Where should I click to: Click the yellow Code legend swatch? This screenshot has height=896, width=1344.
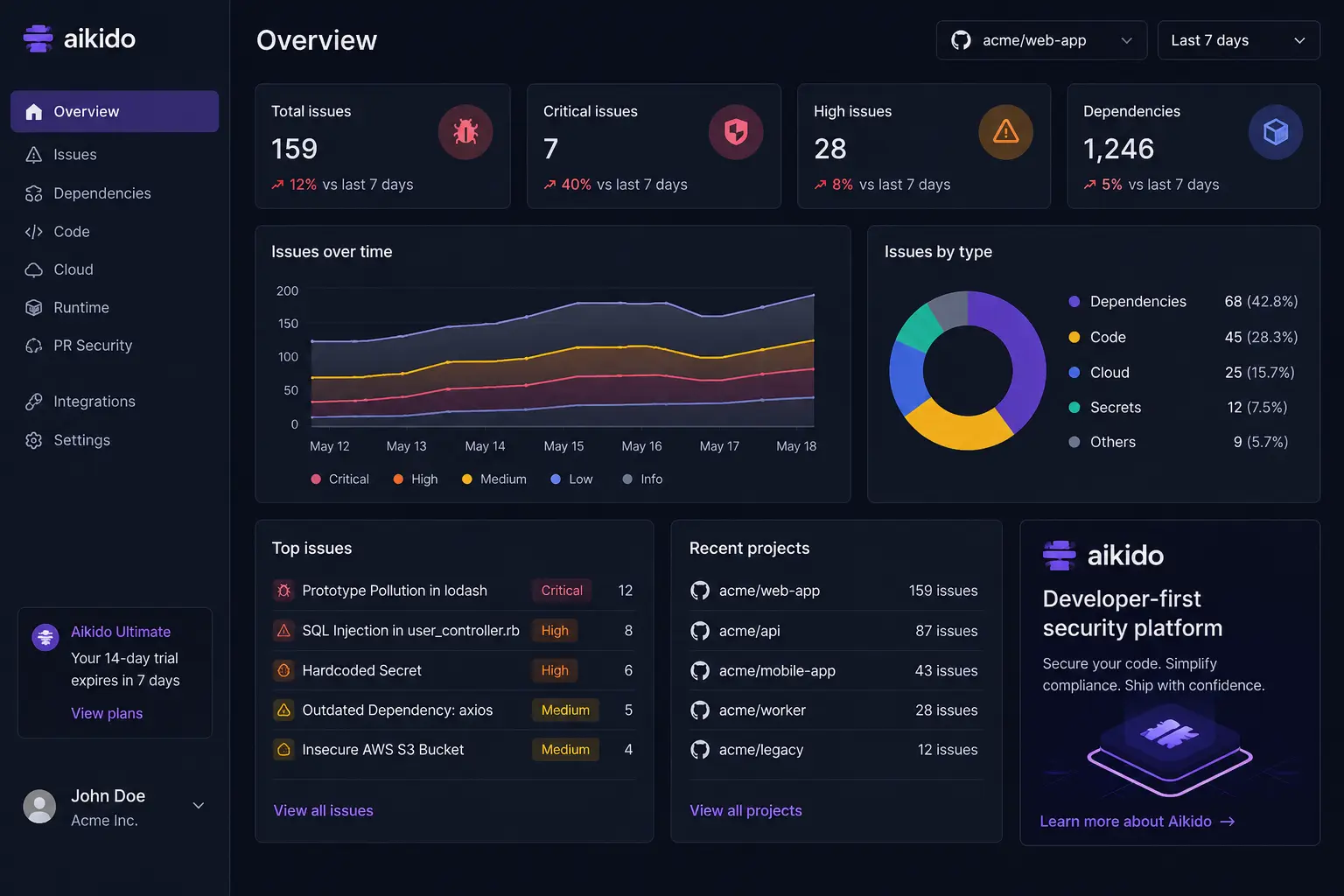click(1074, 337)
